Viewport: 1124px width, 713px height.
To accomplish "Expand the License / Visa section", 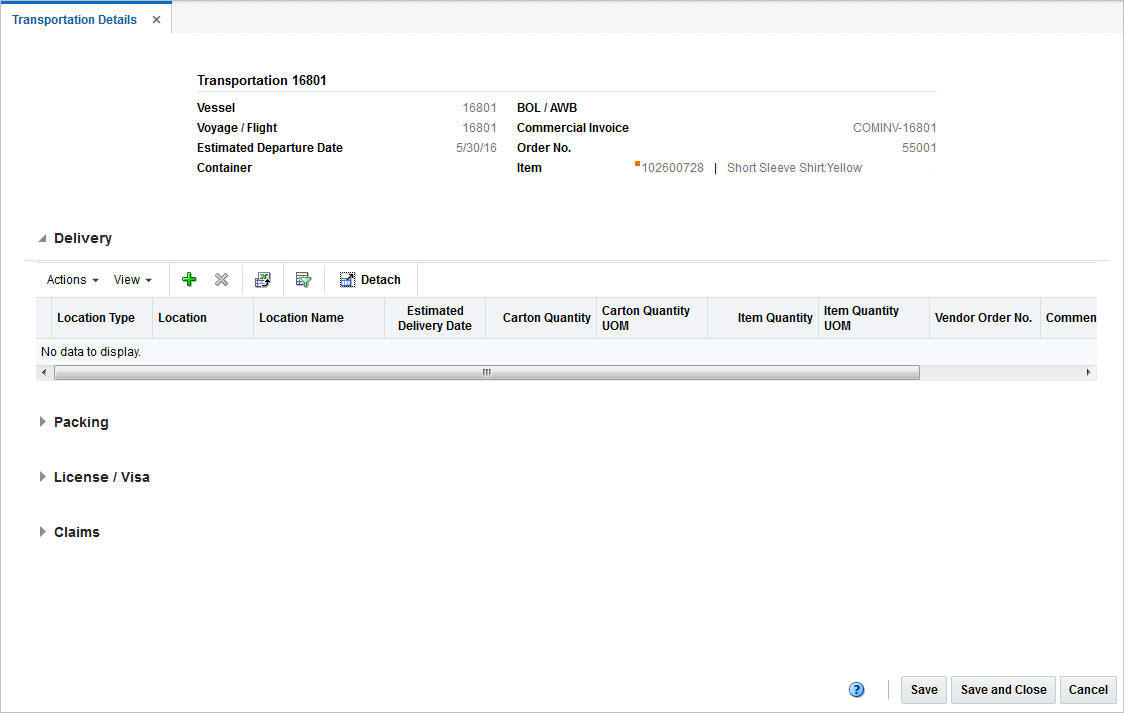I will pyautogui.click(x=42, y=477).
